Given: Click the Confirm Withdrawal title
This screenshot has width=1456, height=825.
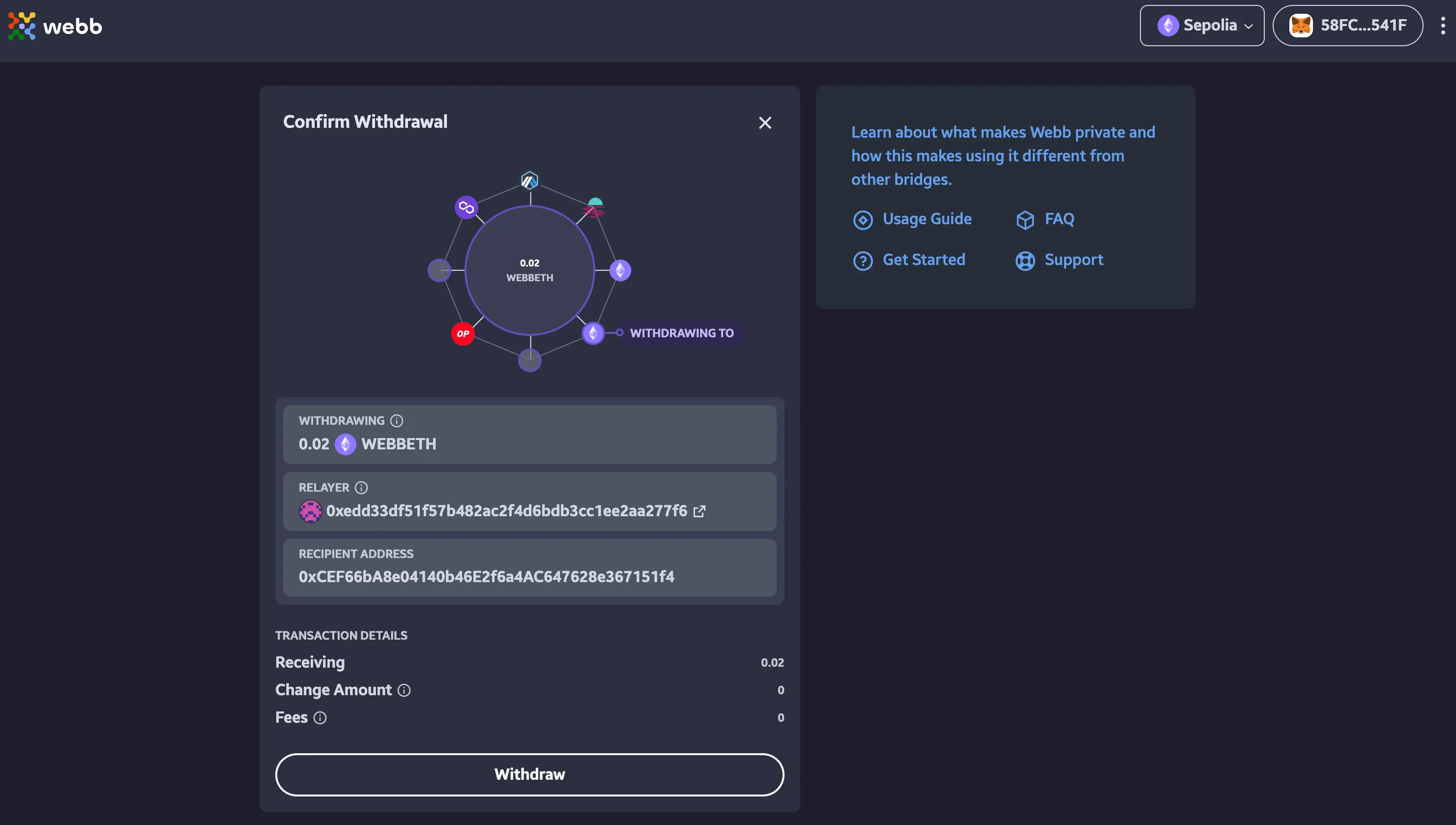Looking at the screenshot, I should point(365,122).
